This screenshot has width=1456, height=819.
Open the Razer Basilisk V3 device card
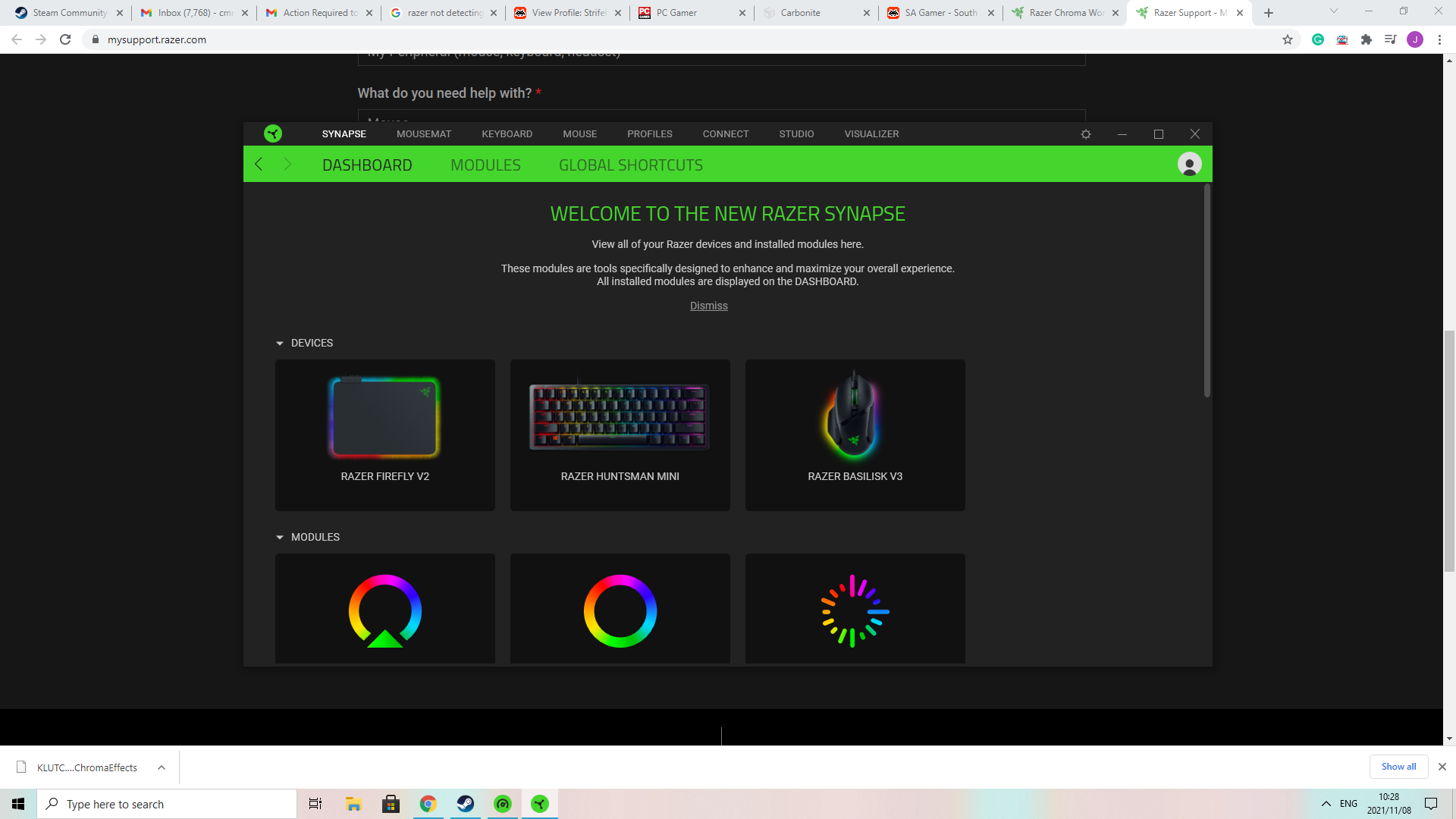click(x=855, y=435)
